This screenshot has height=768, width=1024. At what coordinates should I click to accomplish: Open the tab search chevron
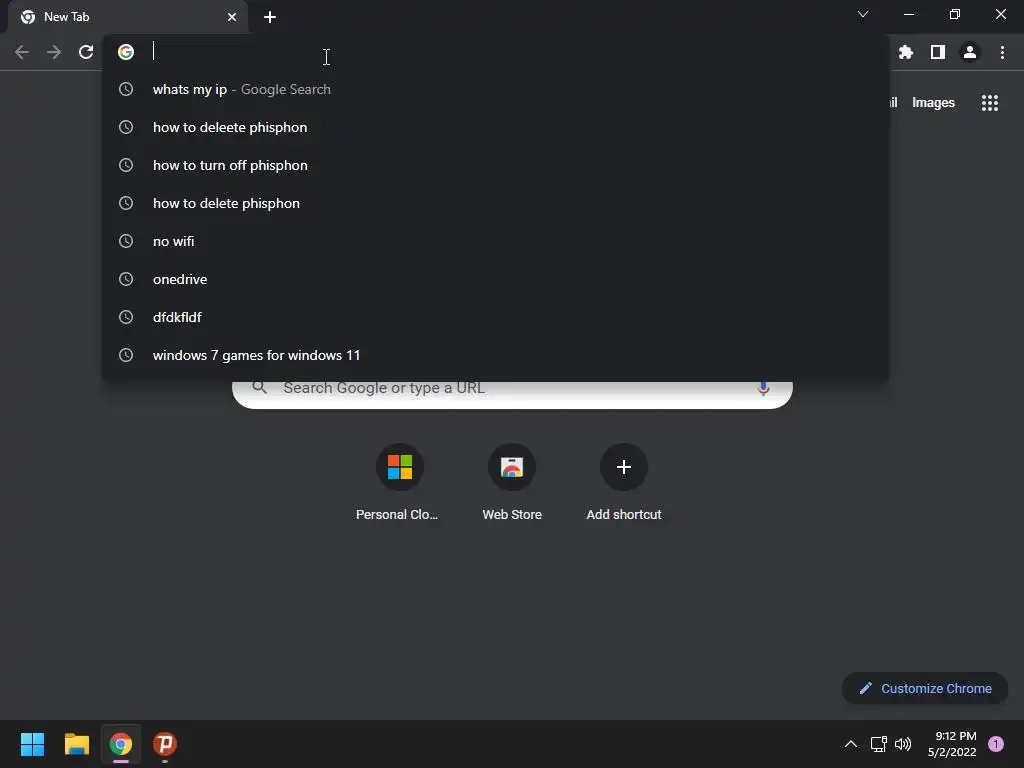coord(863,14)
